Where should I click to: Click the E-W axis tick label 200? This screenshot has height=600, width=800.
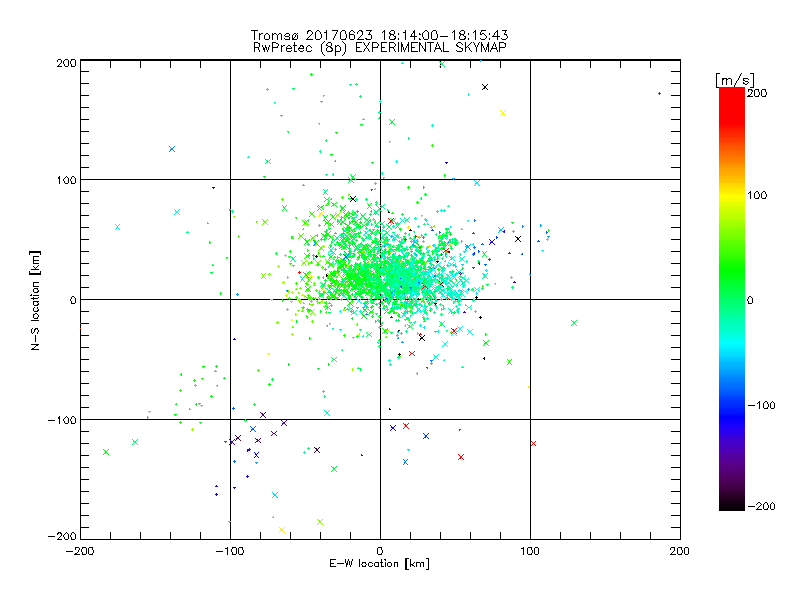(x=680, y=551)
